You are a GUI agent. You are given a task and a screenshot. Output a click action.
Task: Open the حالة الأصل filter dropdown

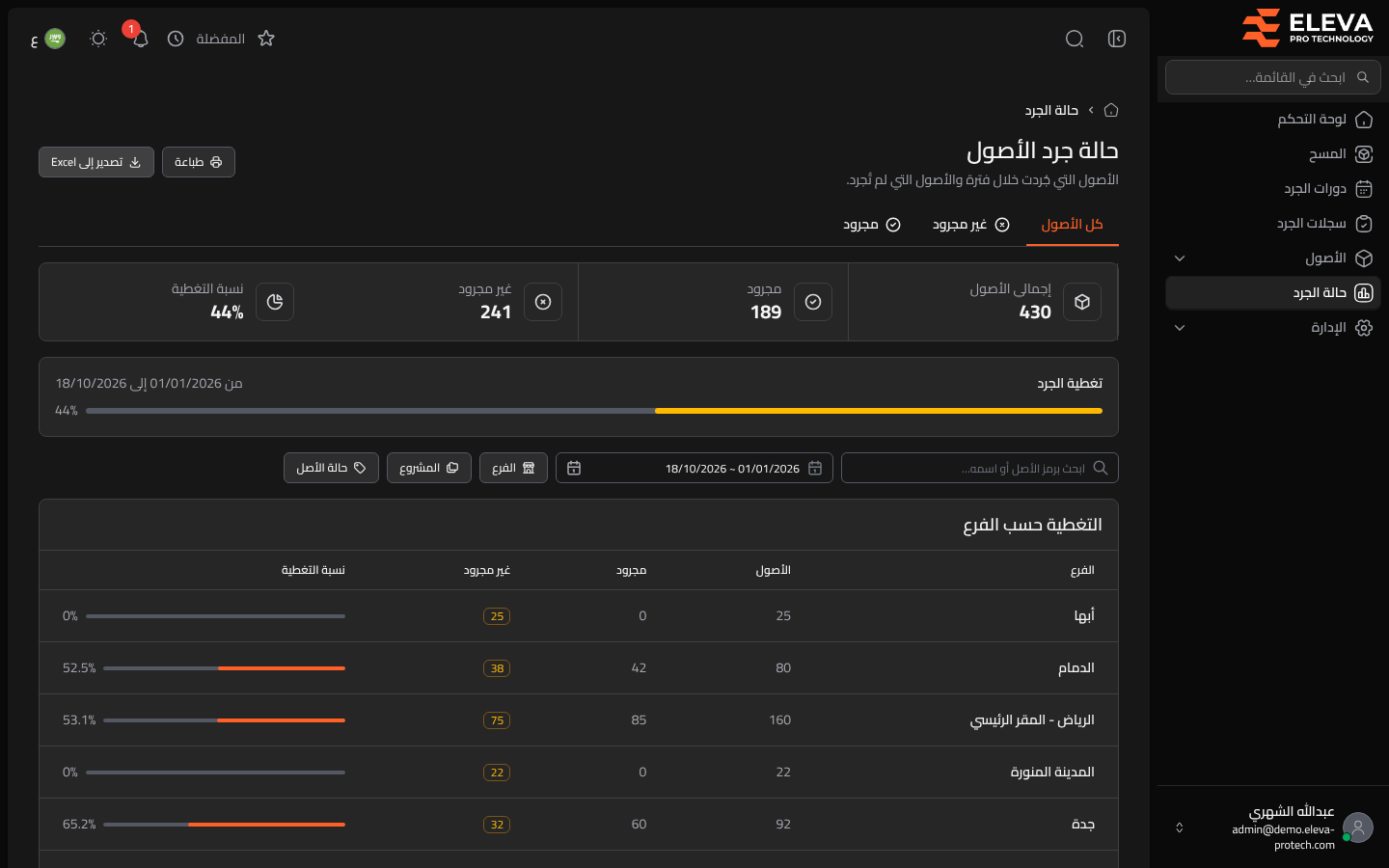pos(331,468)
